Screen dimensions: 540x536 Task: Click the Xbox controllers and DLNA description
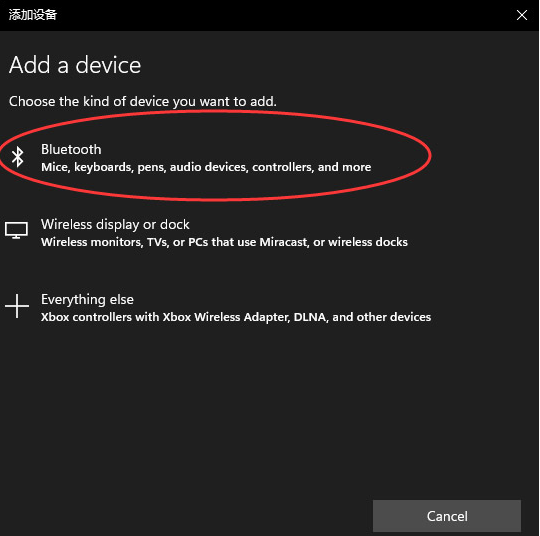(x=236, y=317)
